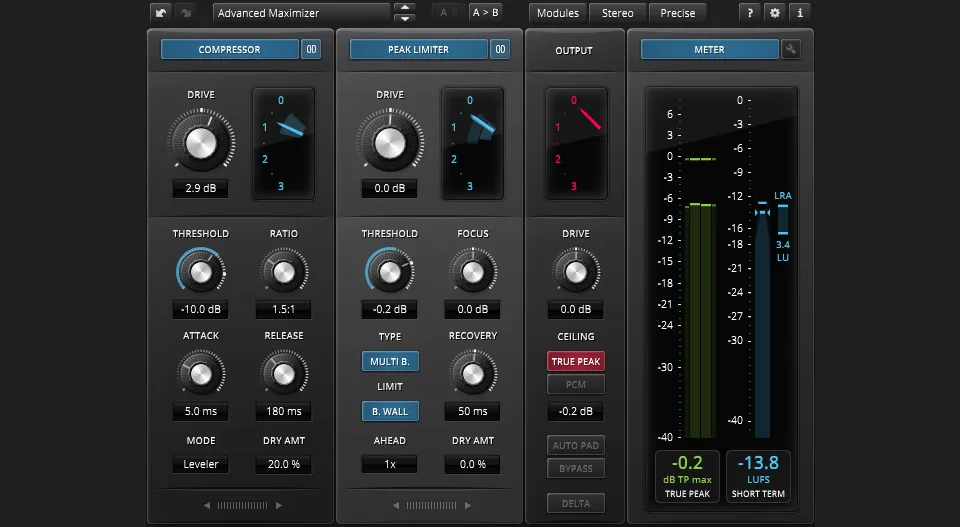Open the Modules menu
Viewport: 960px width, 527px height.
pos(558,13)
